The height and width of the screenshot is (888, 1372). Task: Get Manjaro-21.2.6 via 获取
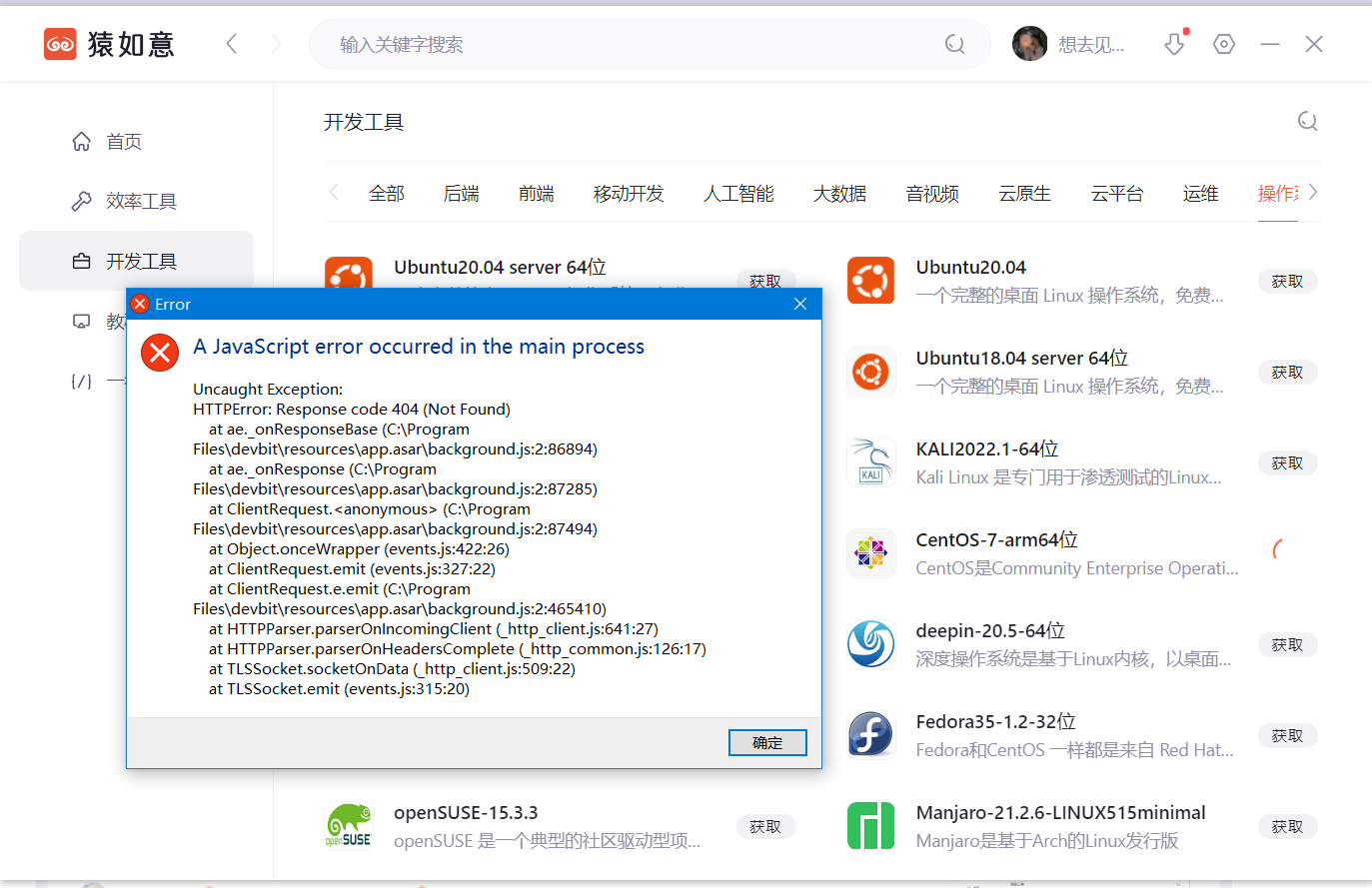[x=1287, y=827]
